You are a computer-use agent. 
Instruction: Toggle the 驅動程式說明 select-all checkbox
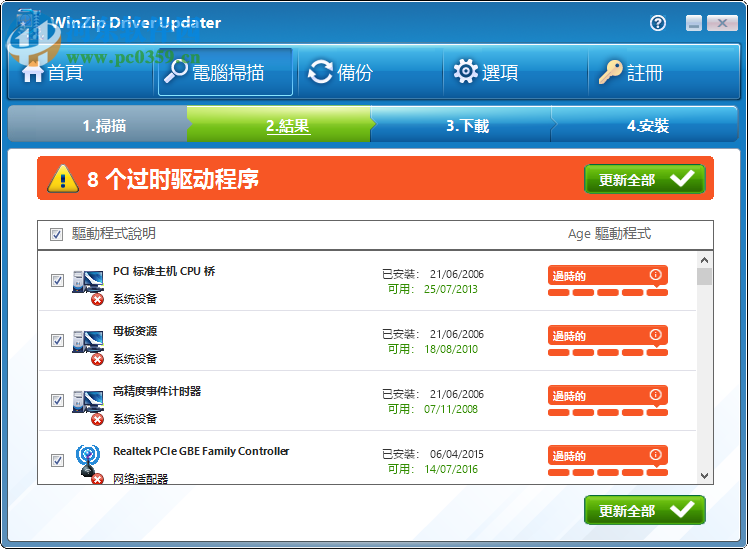click(56, 234)
